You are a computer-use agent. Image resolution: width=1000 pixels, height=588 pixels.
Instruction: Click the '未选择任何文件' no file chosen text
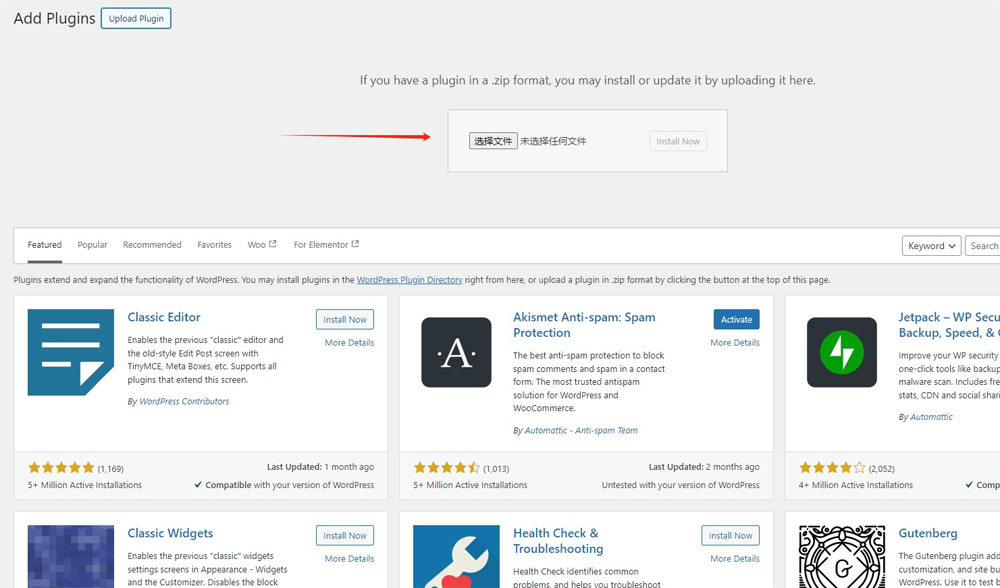(x=553, y=142)
